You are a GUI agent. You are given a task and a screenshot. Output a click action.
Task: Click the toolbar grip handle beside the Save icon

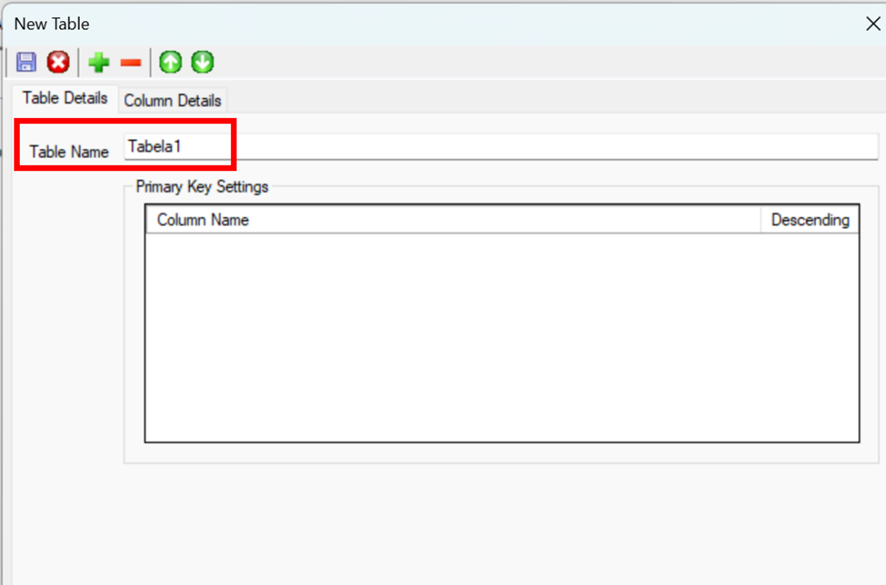(7, 62)
